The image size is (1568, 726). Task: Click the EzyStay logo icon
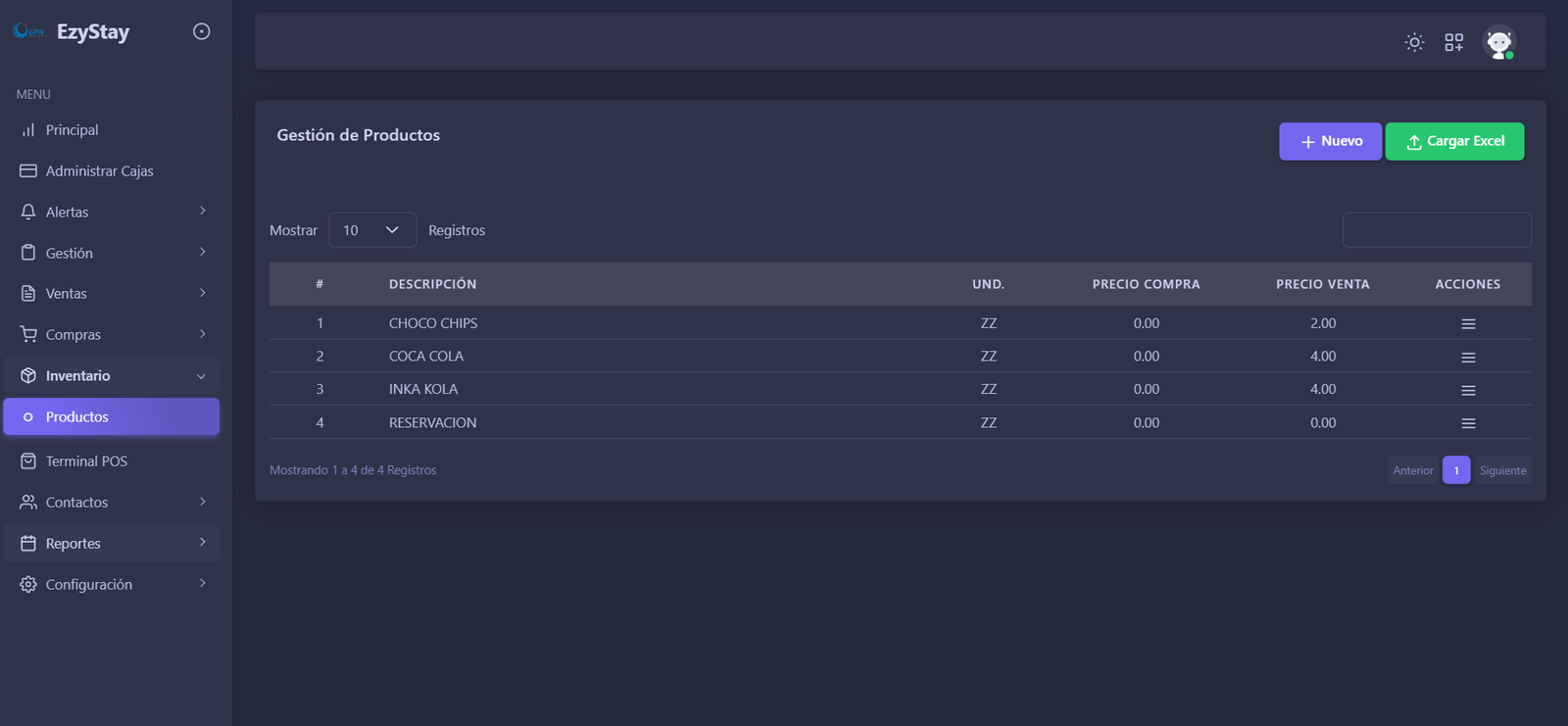pyautogui.click(x=29, y=31)
